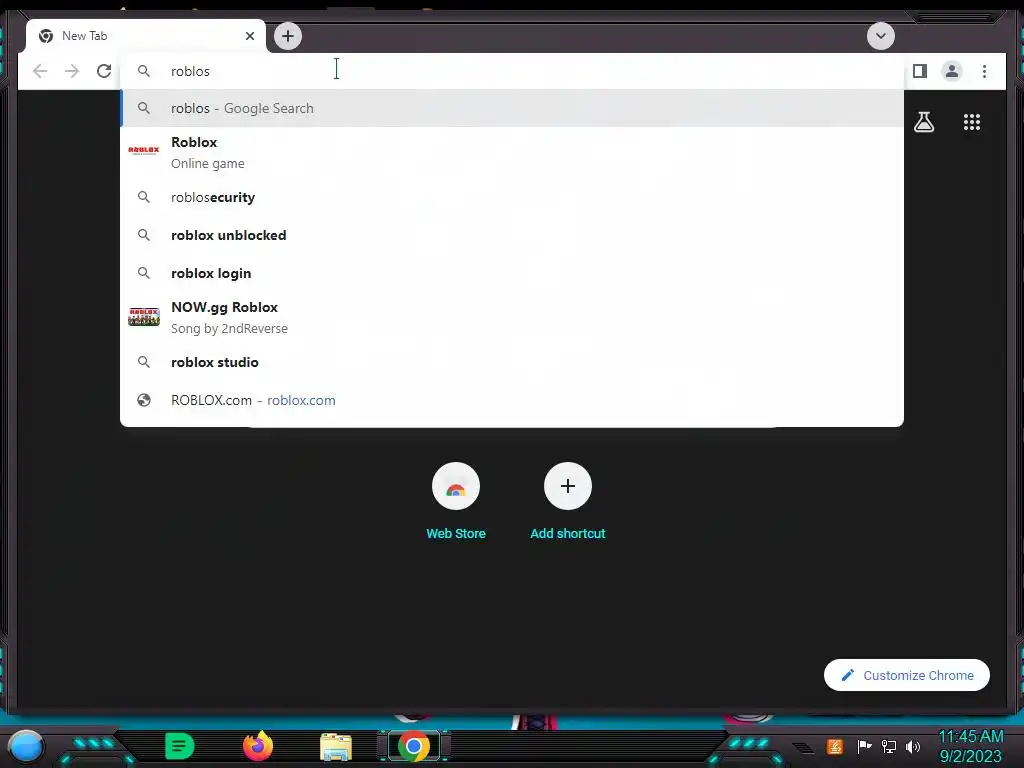Open the ROBLOX.com roblox.com suggestion
This screenshot has width=1024, height=768.
(512, 400)
